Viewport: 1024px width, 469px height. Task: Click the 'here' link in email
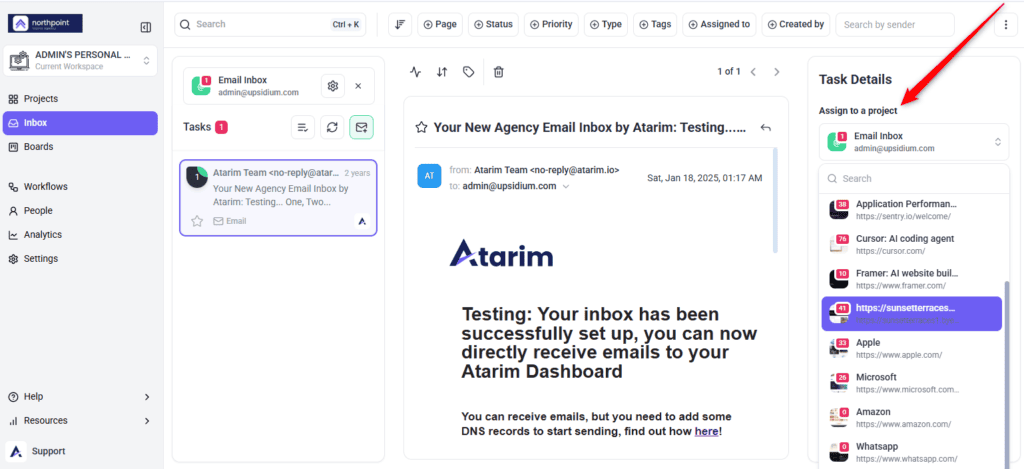(x=707, y=431)
